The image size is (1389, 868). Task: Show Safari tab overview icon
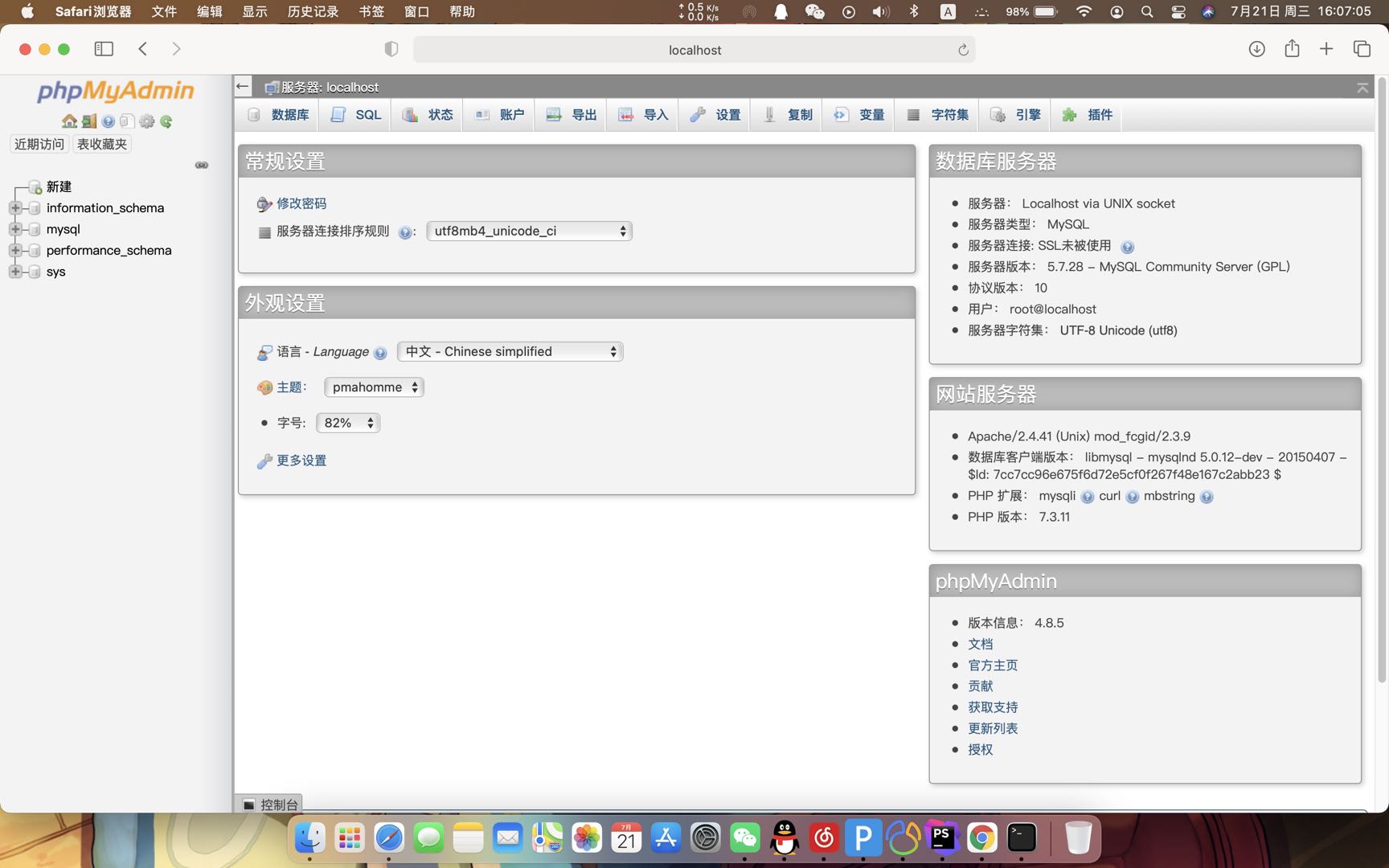1362,49
